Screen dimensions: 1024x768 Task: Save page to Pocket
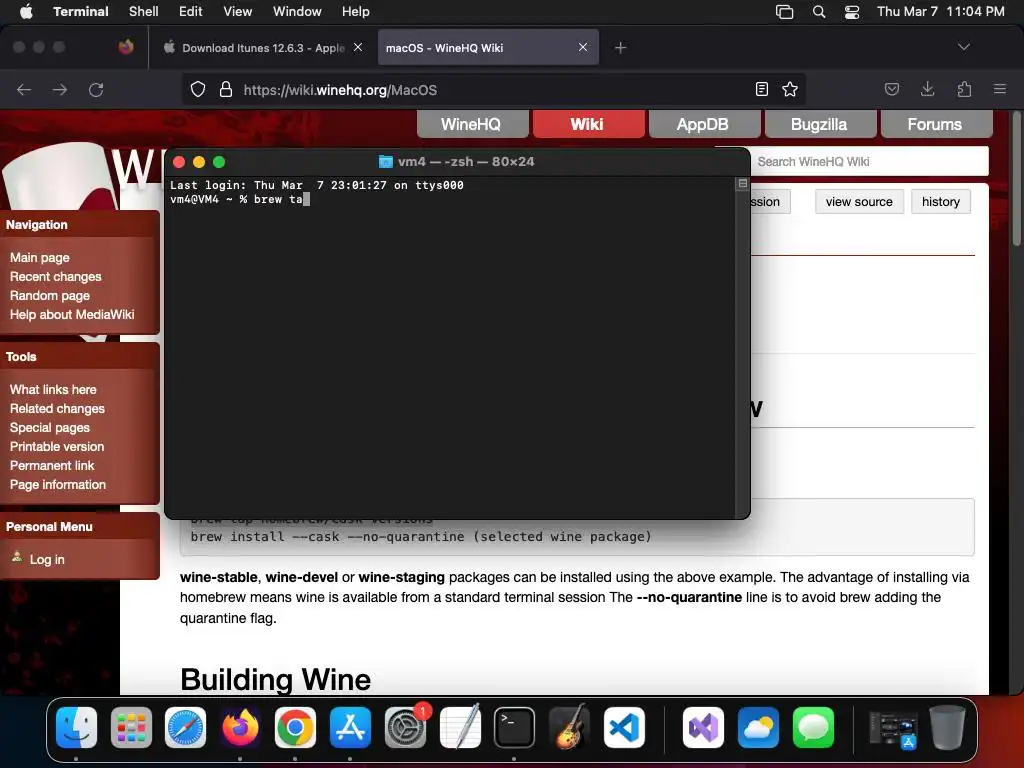[891, 89]
